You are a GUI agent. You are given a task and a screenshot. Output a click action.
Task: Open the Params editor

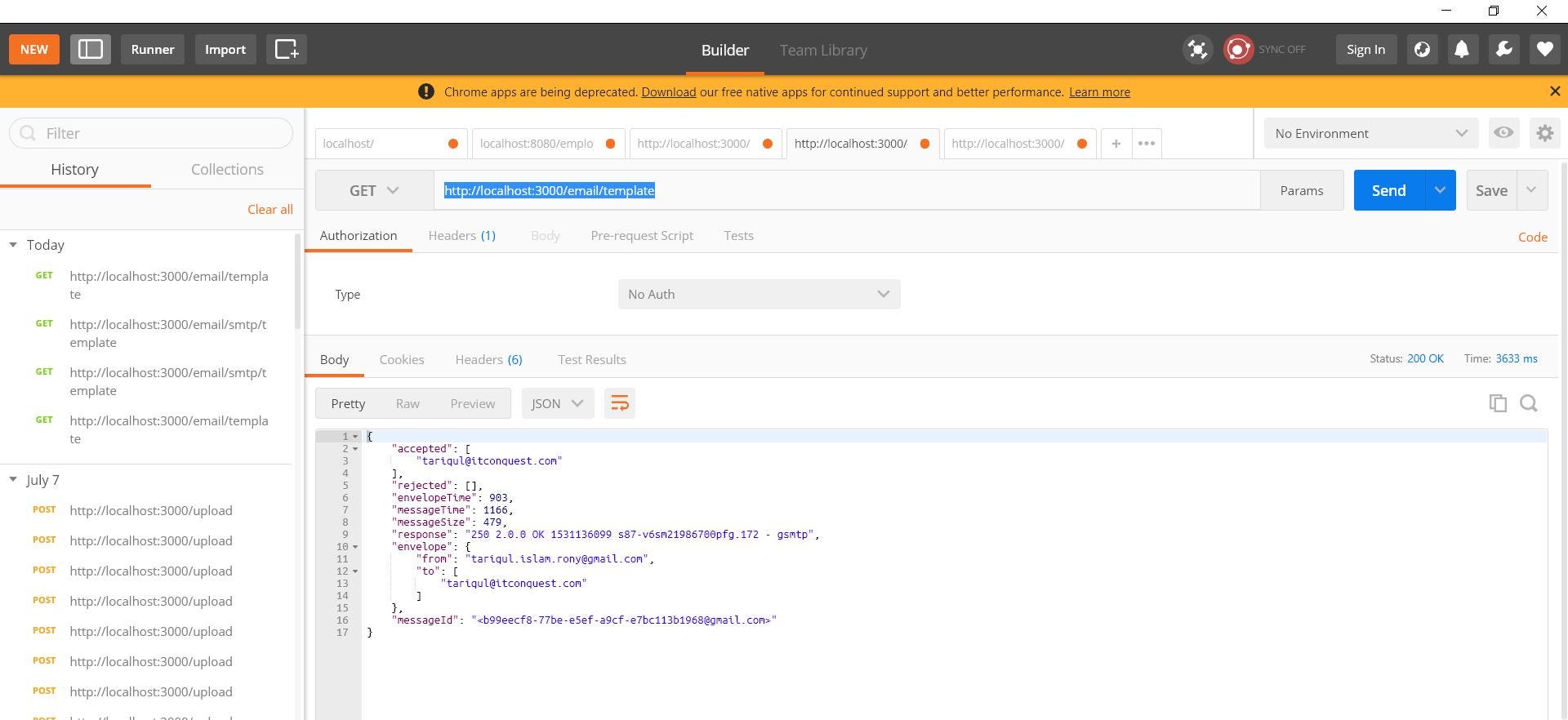click(x=1302, y=190)
